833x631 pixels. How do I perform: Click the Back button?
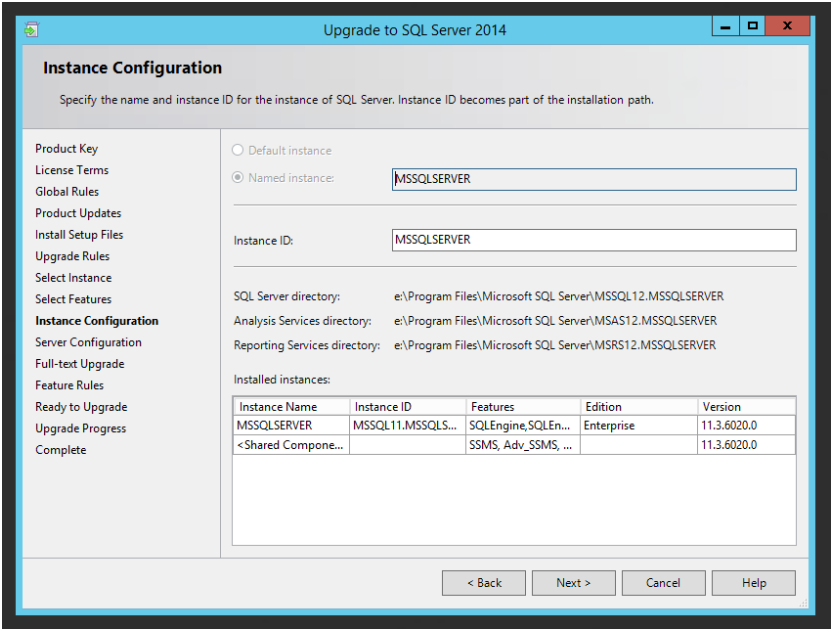483,583
